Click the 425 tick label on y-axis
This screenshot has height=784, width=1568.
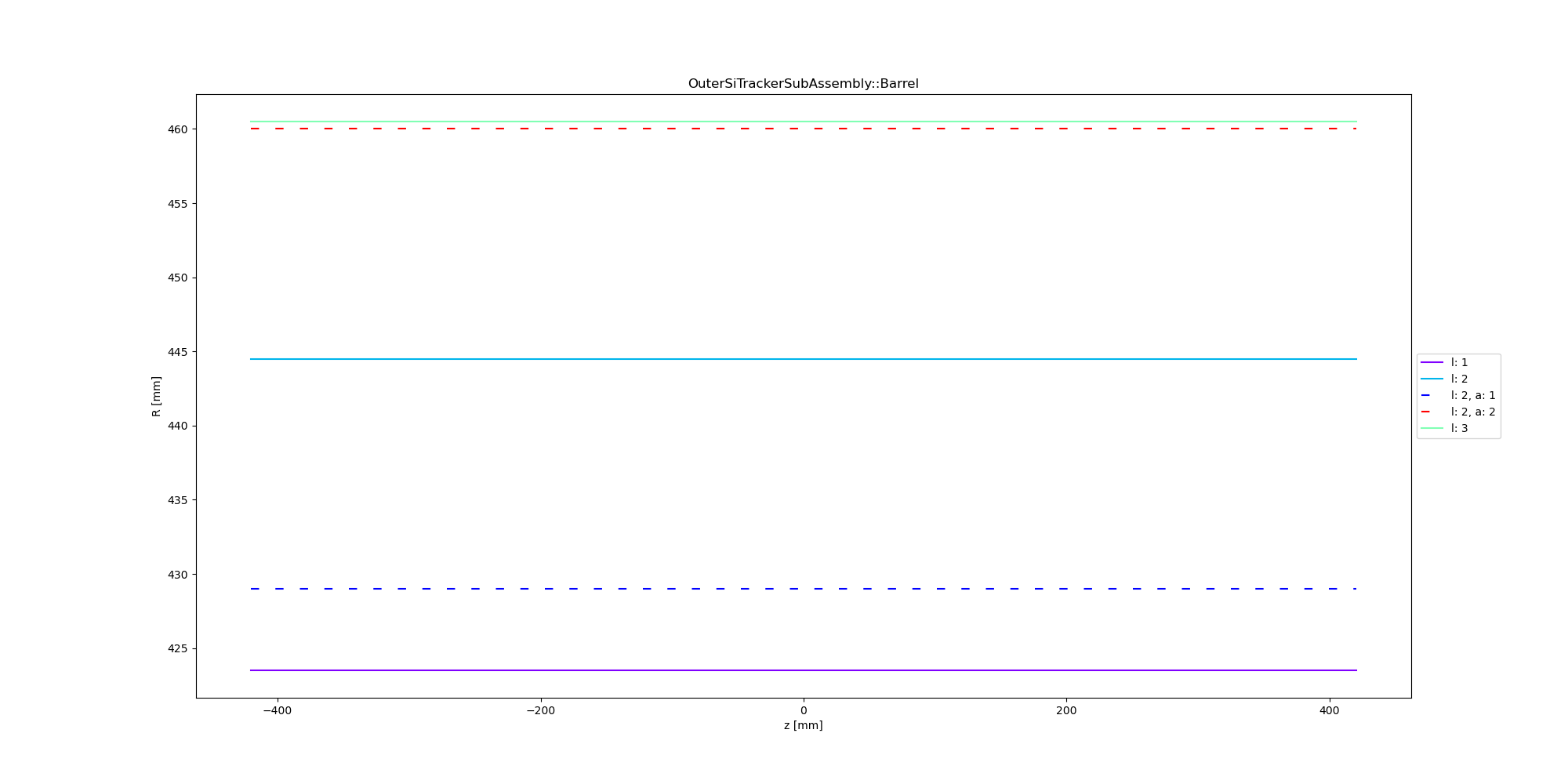(177, 649)
